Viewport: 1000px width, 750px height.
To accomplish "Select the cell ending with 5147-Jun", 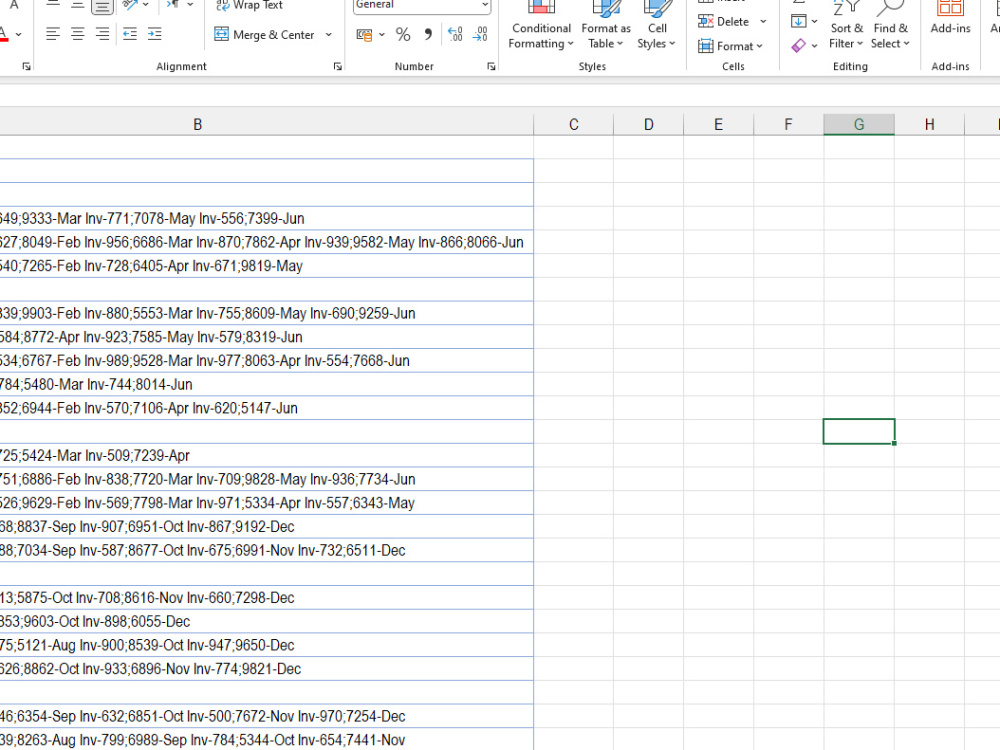I will point(267,408).
